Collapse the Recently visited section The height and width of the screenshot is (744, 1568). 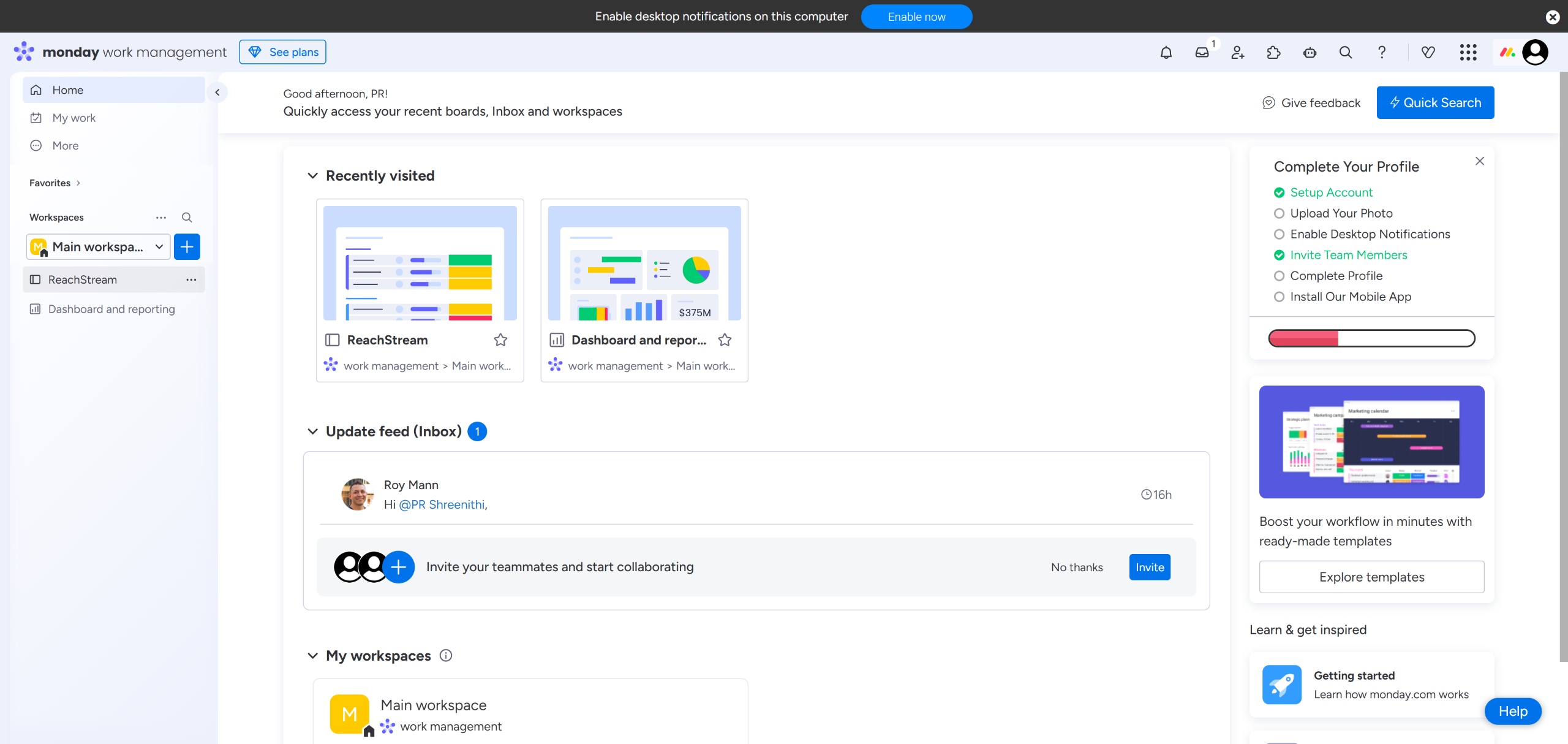pos(312,176)
